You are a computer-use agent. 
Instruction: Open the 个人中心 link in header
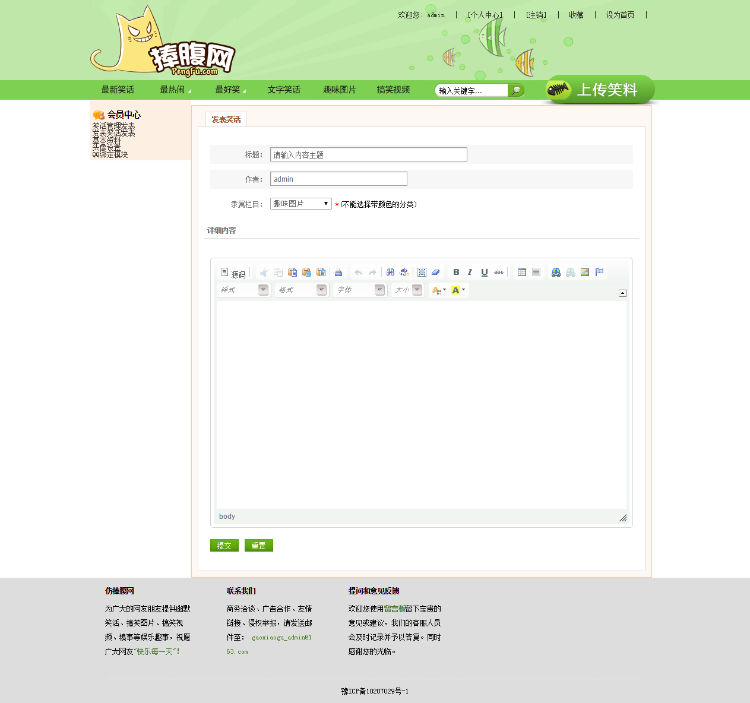[x=485, y=15]
